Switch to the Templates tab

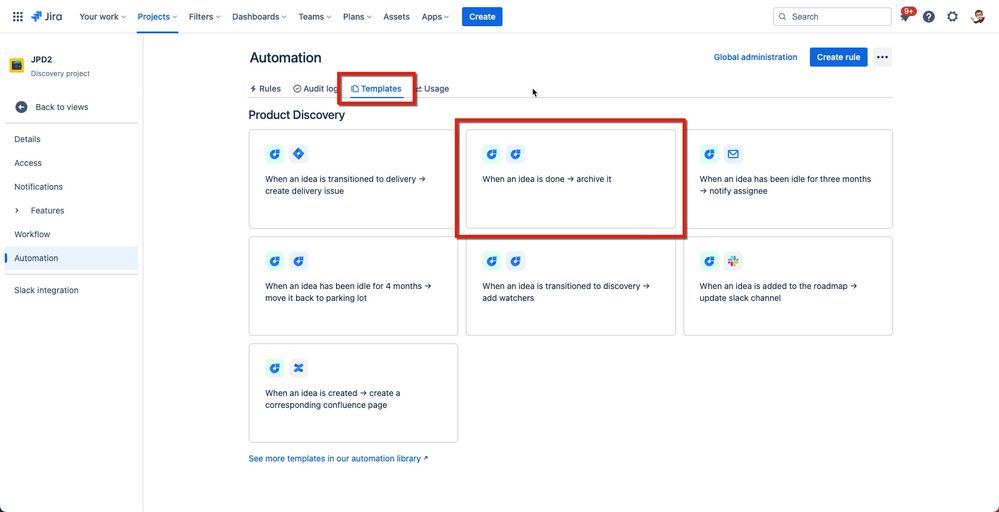click(x=377, y=89)
